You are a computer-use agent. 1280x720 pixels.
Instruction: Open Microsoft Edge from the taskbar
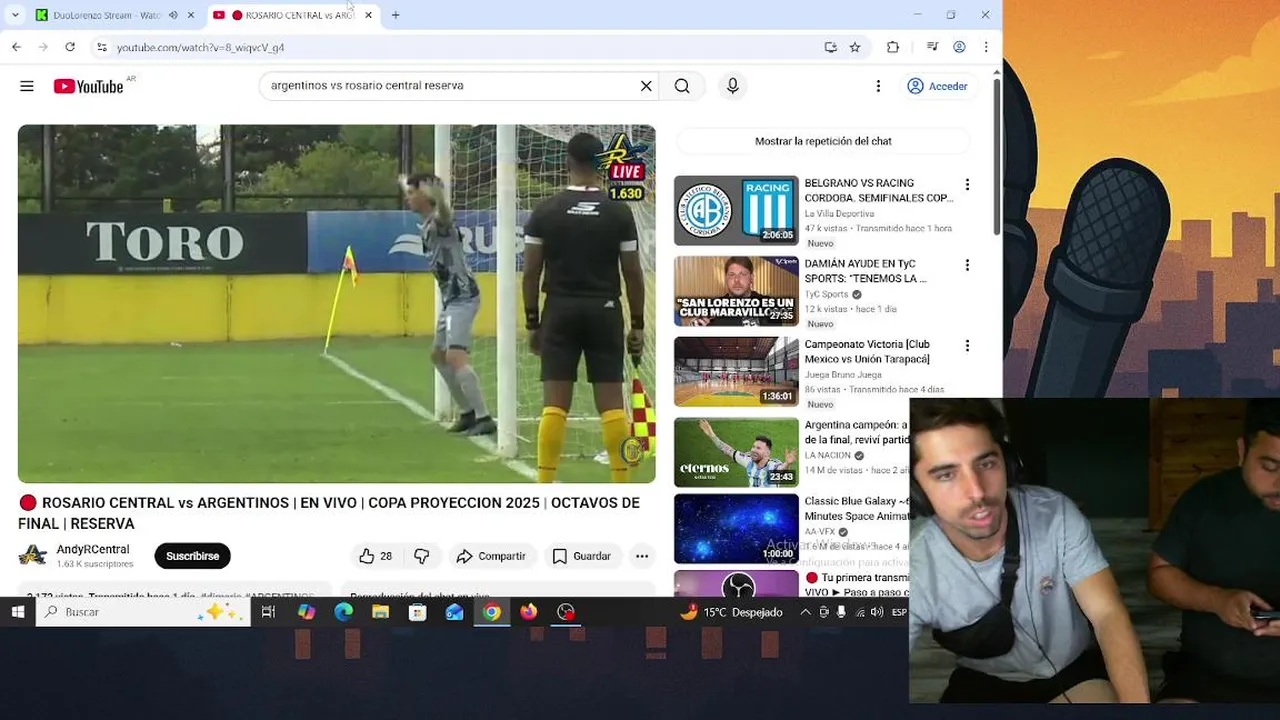point(343,612)
